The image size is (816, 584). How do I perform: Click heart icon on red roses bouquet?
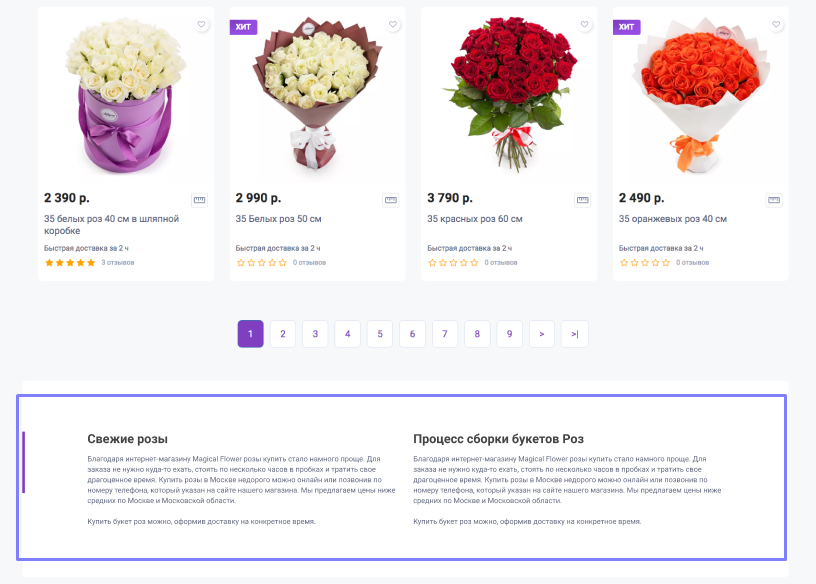click(584, 24)
